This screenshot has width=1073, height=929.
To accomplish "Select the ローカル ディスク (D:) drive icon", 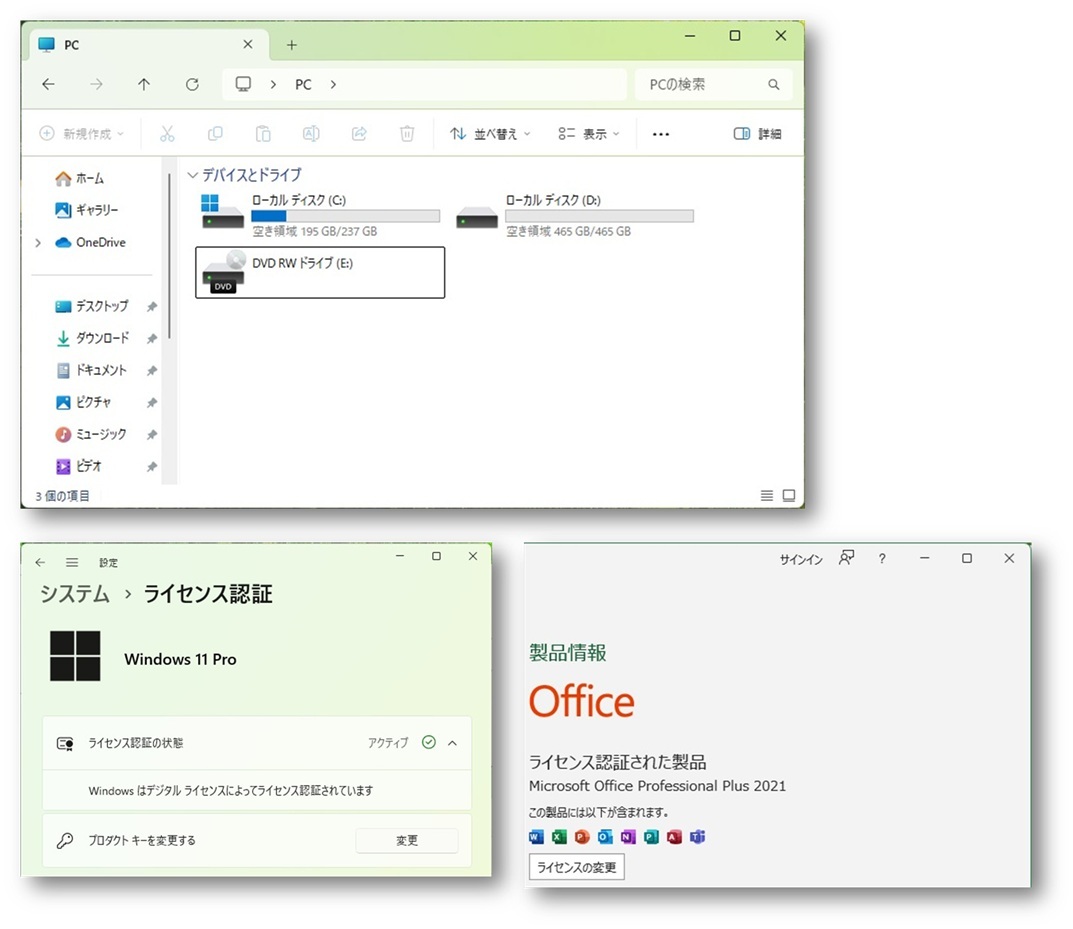I will pos(477,218).
